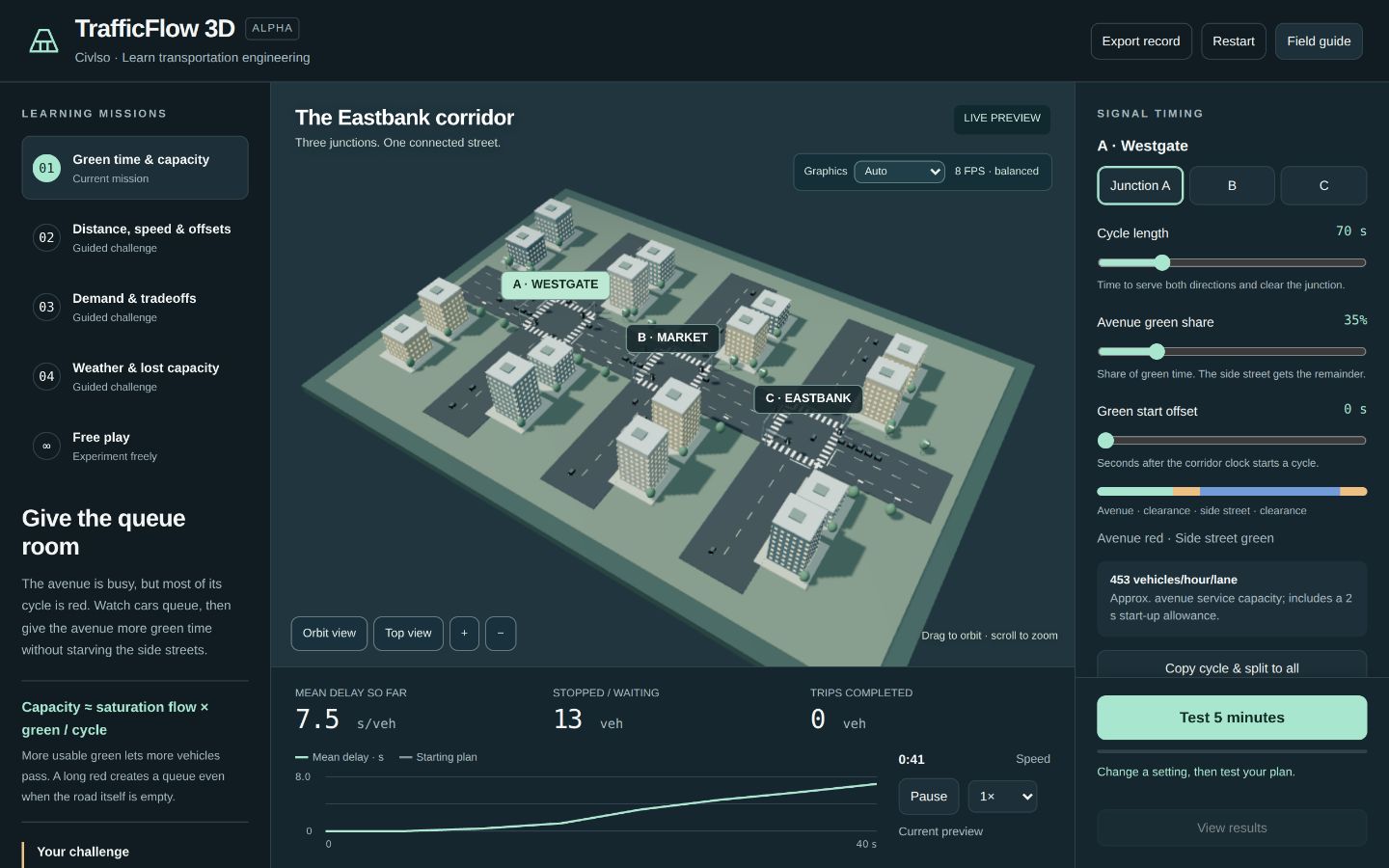Zoom out with the minus button
The image size is (1389, 868).
(501, 634)
